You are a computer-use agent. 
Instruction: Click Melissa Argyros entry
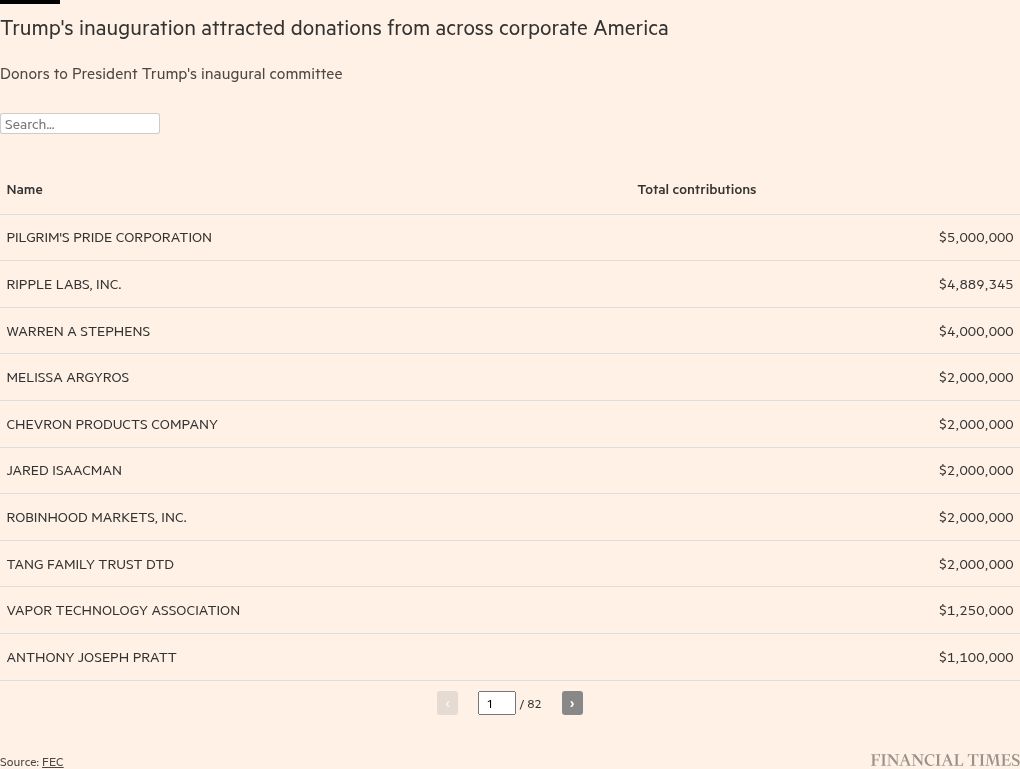[x=68, y=377]
